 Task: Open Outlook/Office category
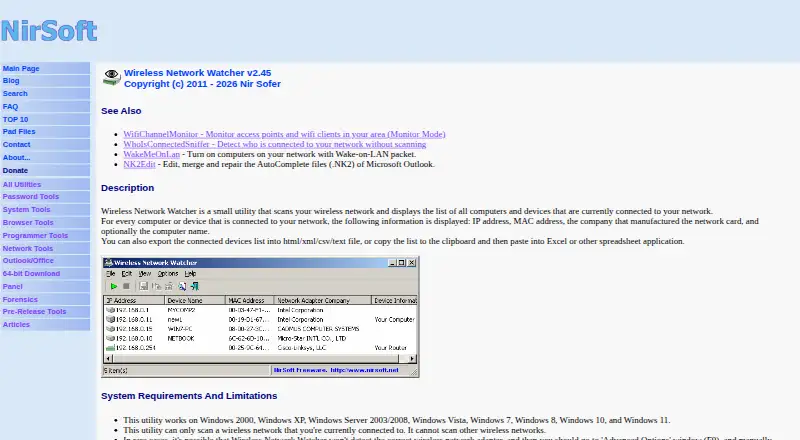pyautogui.click(x=28, y=261)
